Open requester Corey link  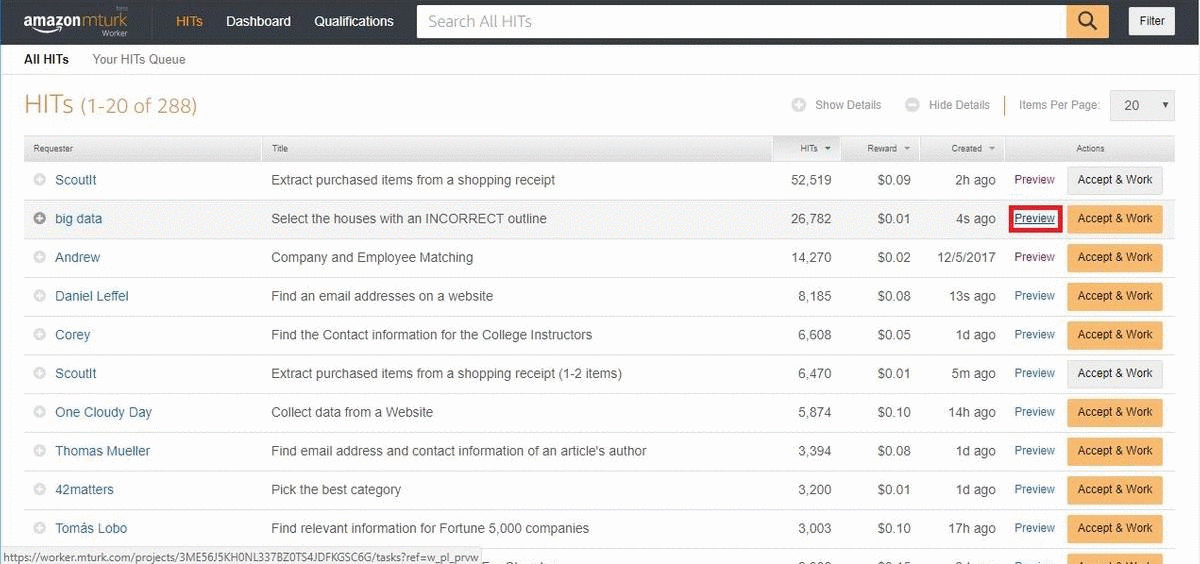(x=72, y=335)
